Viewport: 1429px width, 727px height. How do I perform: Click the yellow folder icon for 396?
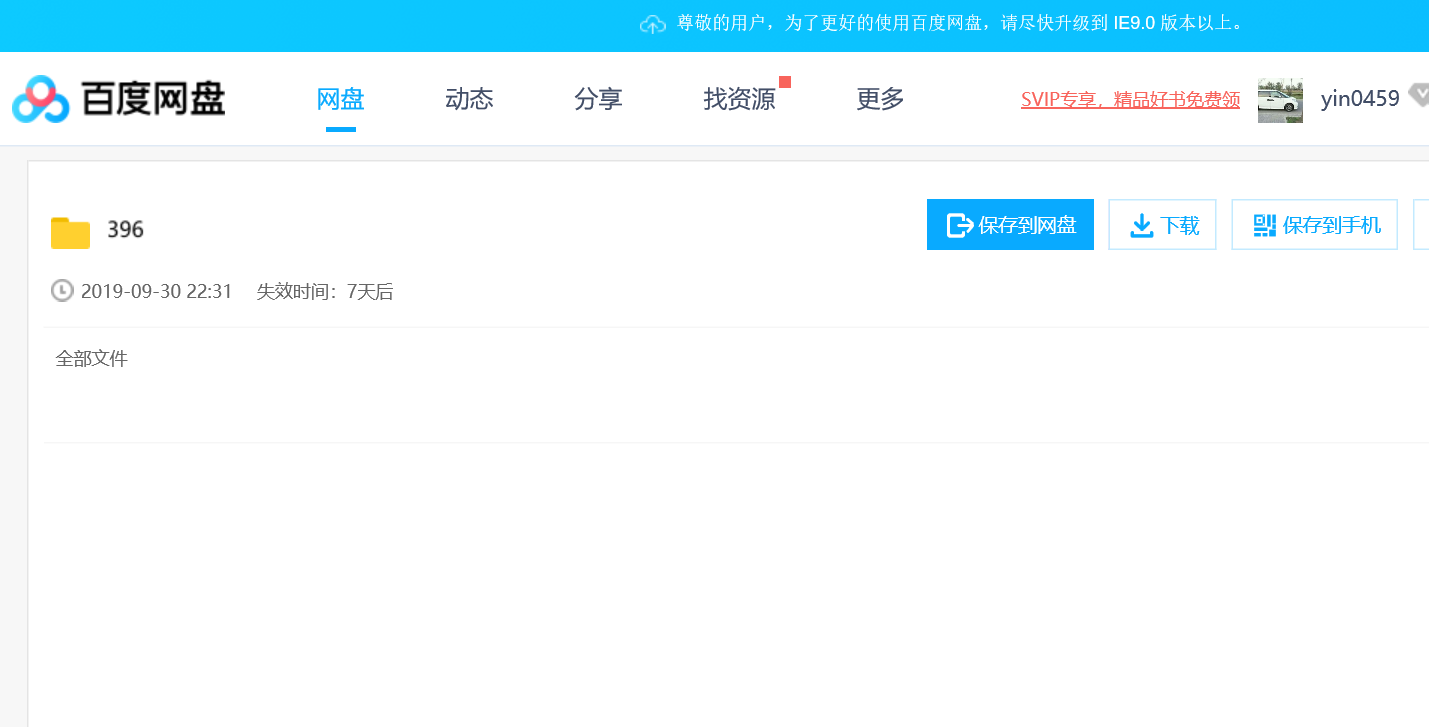point(70,232)
